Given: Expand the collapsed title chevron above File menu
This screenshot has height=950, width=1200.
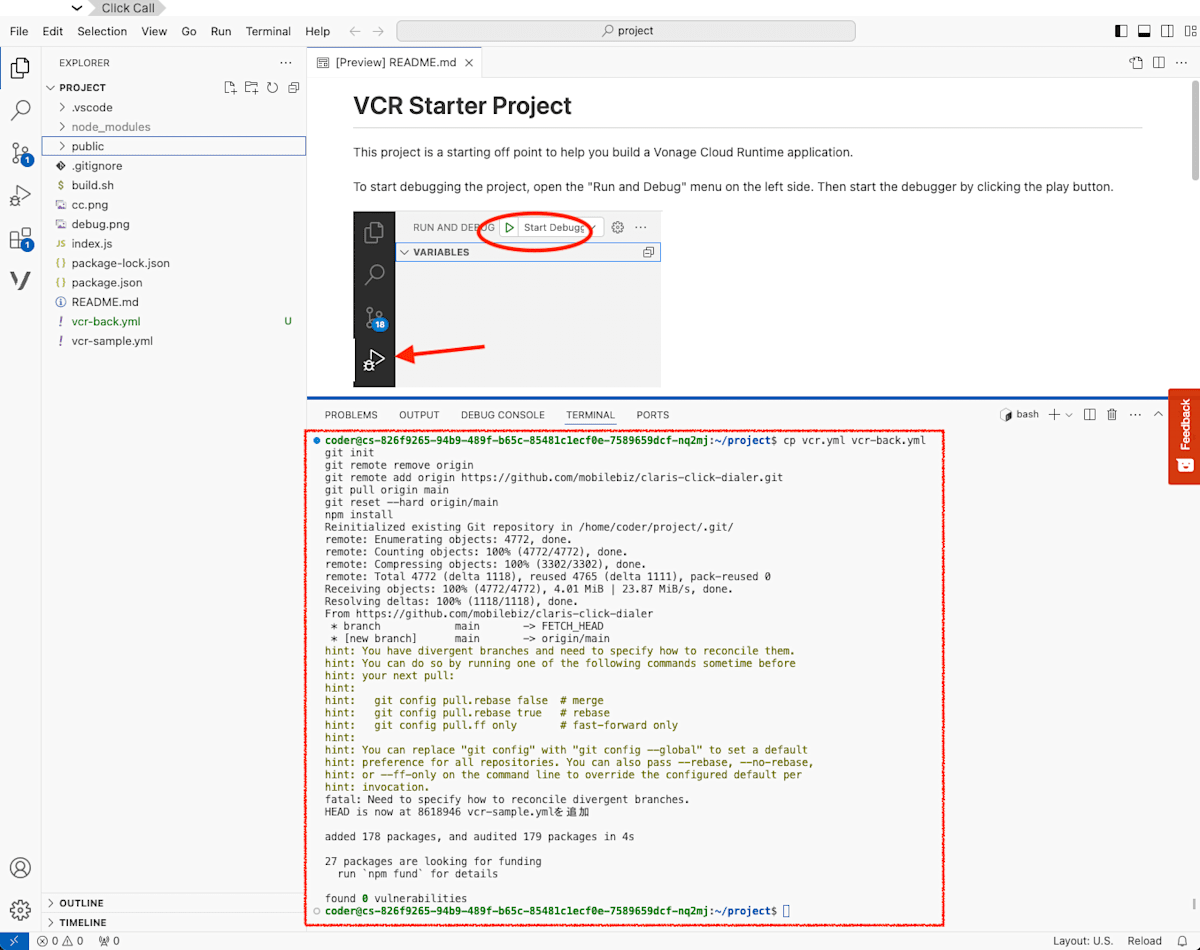Looking at the screenshot, I should click(x=78, y=8).
